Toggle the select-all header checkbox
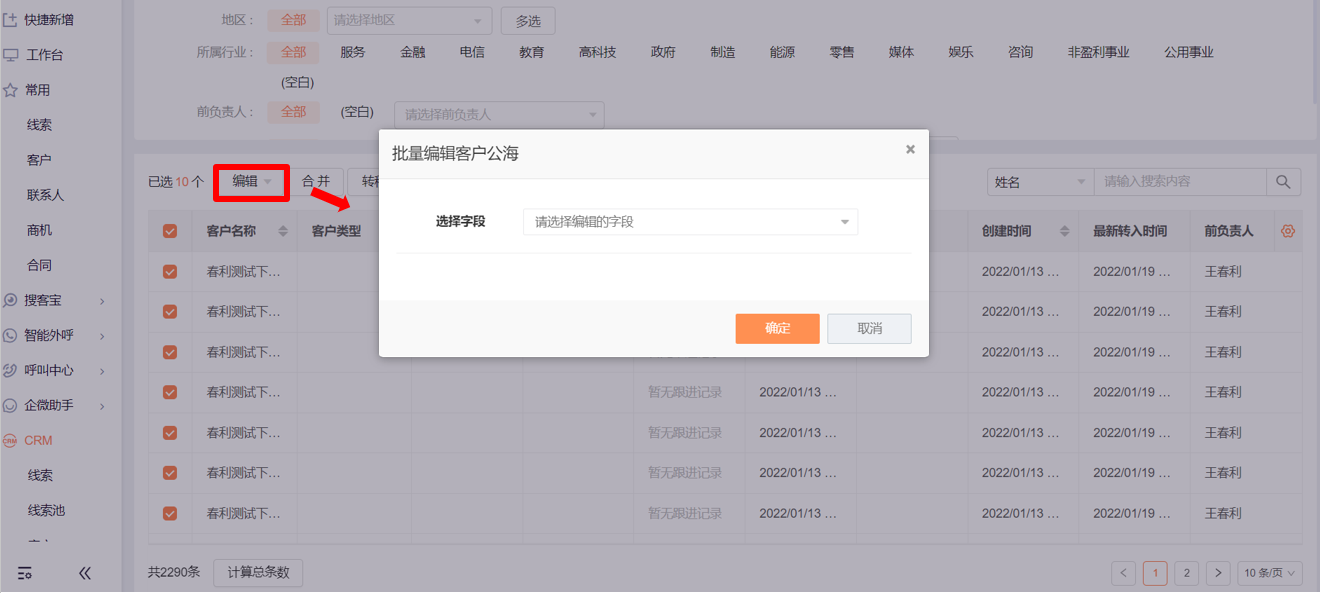The image size is (1320, 593). [x=170, y=231]
